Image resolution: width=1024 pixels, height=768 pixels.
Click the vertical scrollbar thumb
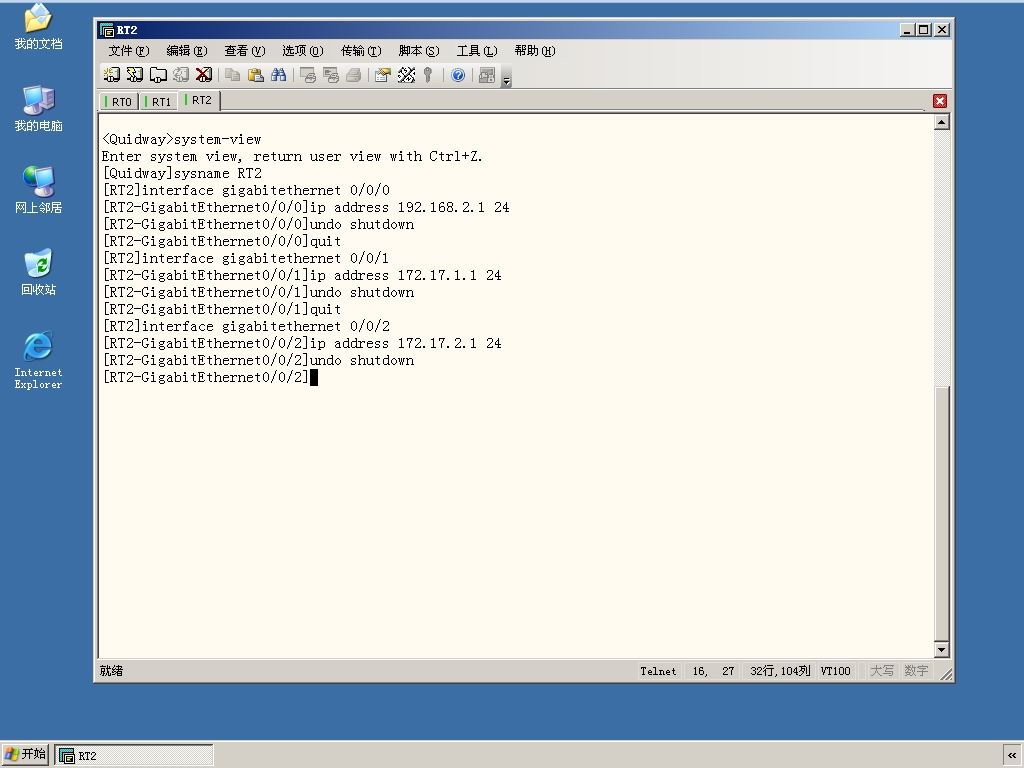[x=941, y=513]
